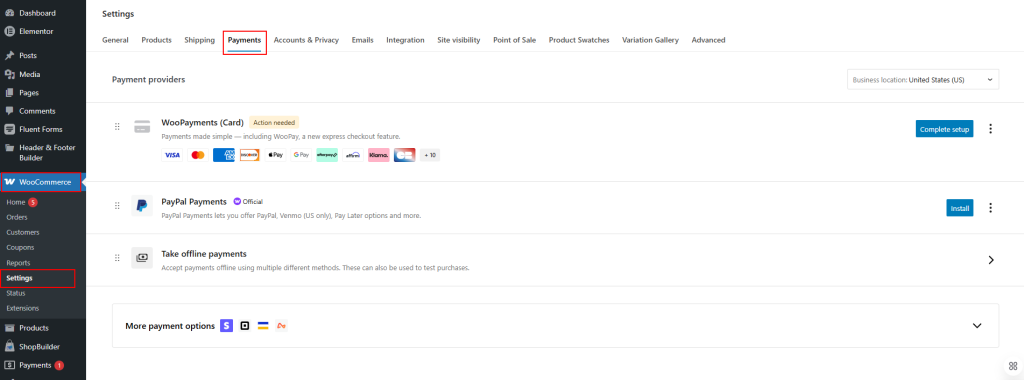Click the Mastercard logo
This screenshot has width=1024, height=380.
point(198,155)
